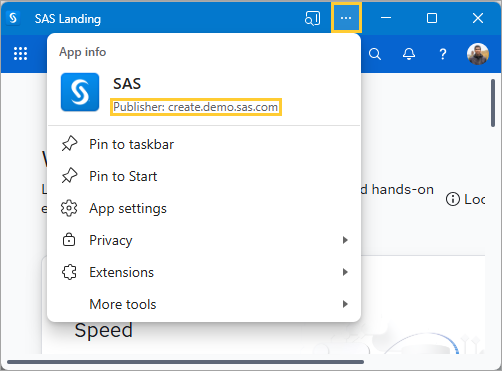Expand Privacy submenu arrow
This screenshot has width=502, height=371.
[x=345, y=240]
